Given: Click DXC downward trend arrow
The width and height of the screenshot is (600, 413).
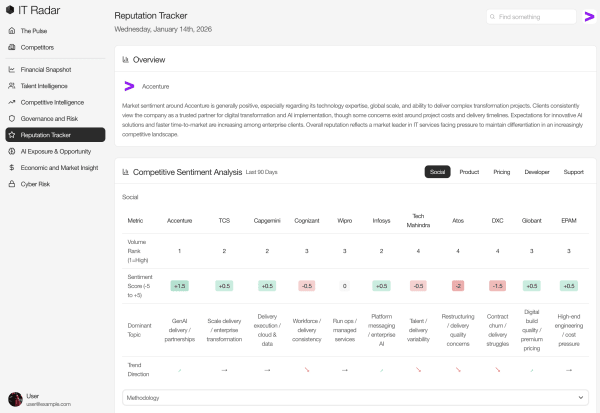Looking at the screenshot, I should tap(497, 370).
